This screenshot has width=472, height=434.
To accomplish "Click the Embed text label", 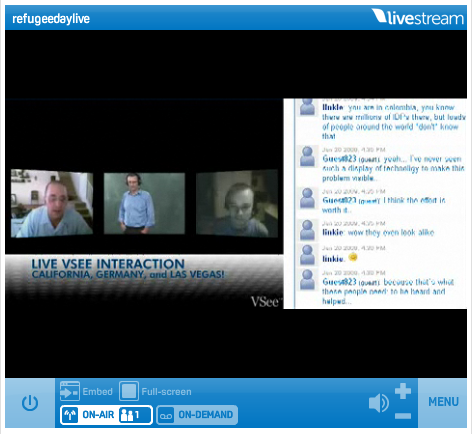I will 97,391.
